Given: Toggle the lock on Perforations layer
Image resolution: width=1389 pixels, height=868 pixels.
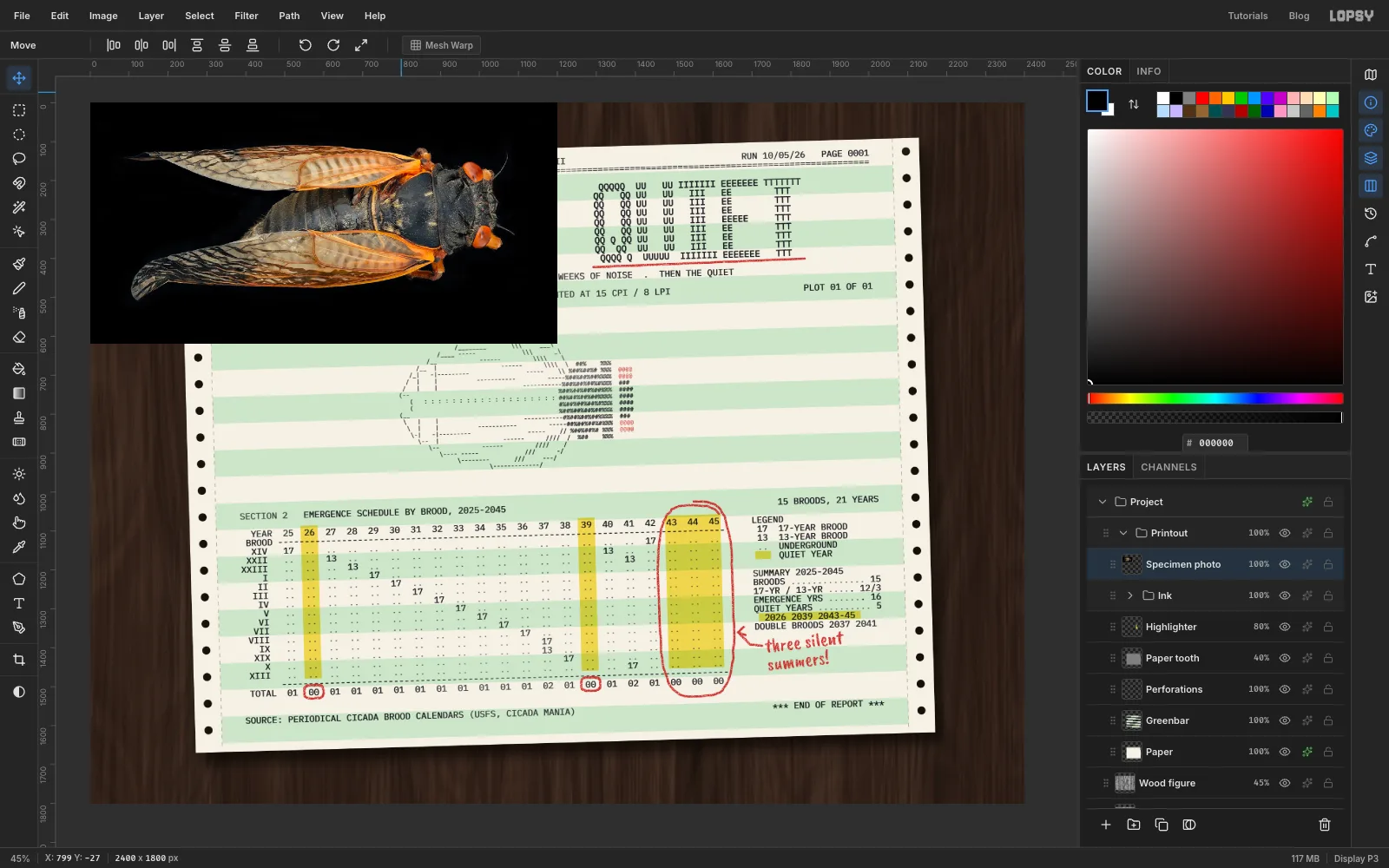Looking at the screenshot, I should pos(1328,689).
